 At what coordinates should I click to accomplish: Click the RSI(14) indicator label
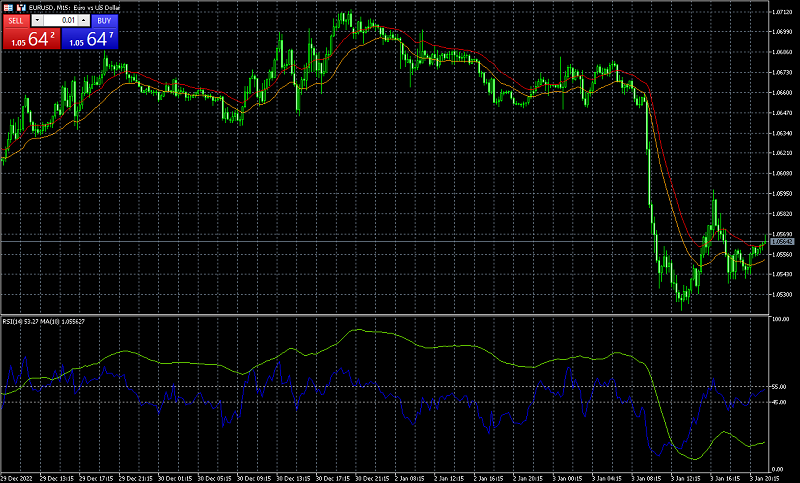pos(16,321)
